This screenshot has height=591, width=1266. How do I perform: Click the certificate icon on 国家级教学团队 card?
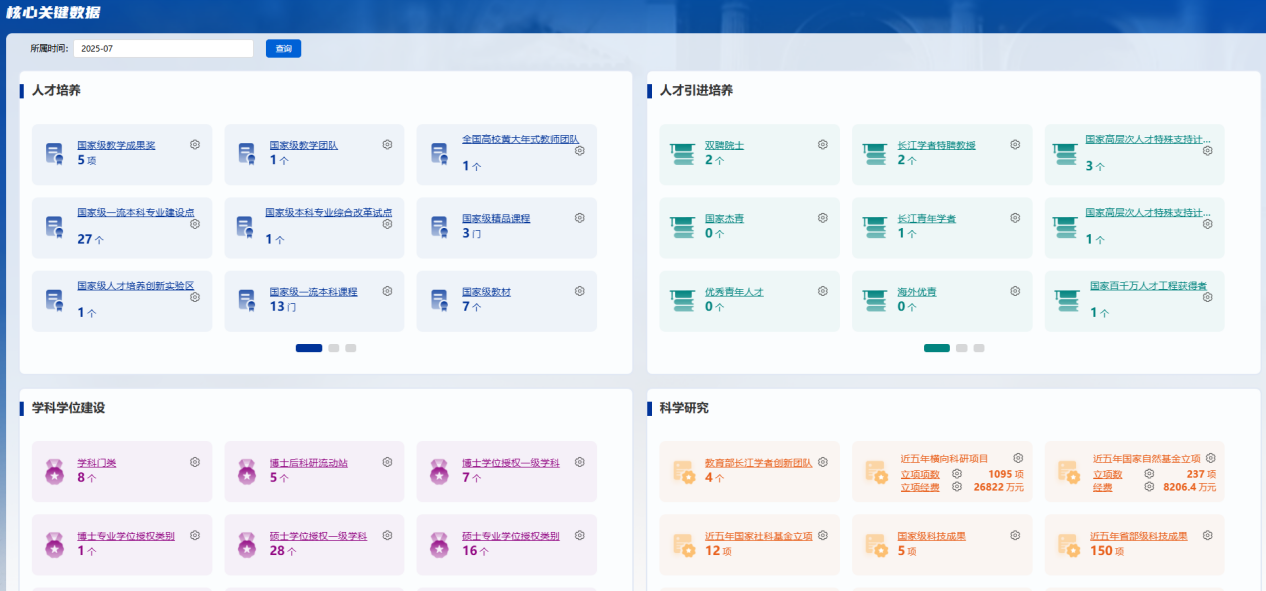pos(246,154)
